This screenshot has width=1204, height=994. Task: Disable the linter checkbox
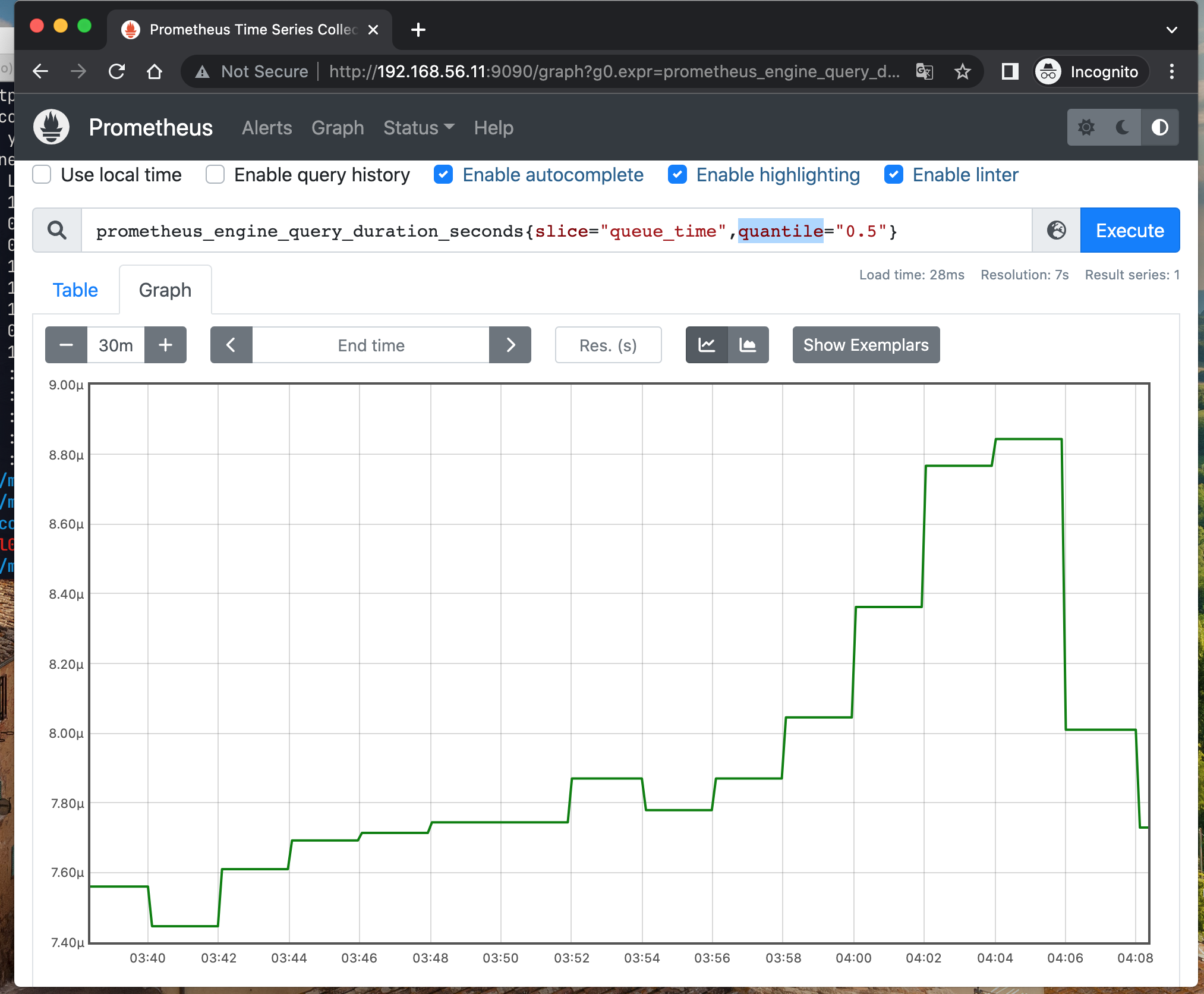click(894, 175)
